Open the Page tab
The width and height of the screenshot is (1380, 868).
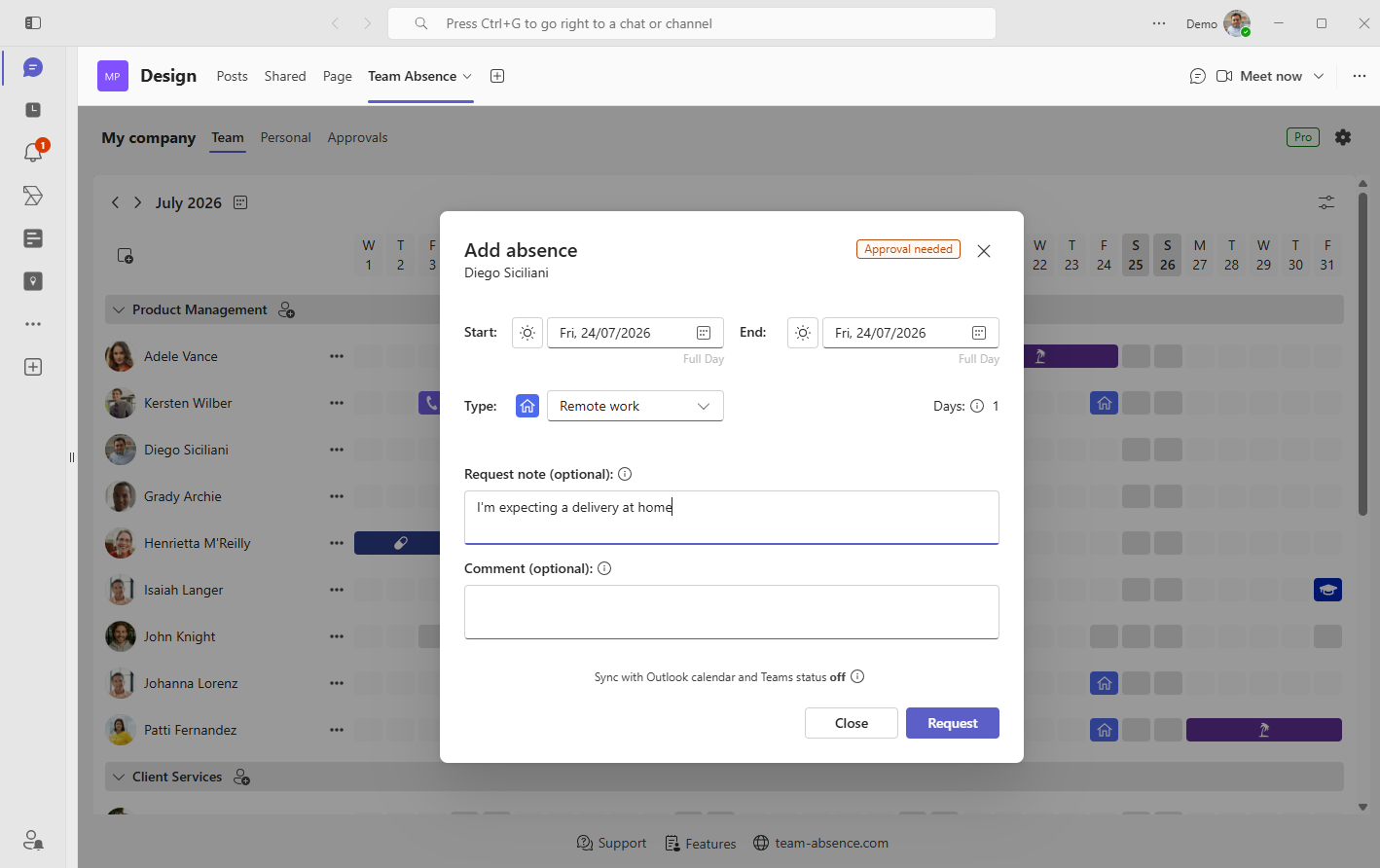pyautogui.click(x=338, y=76)
